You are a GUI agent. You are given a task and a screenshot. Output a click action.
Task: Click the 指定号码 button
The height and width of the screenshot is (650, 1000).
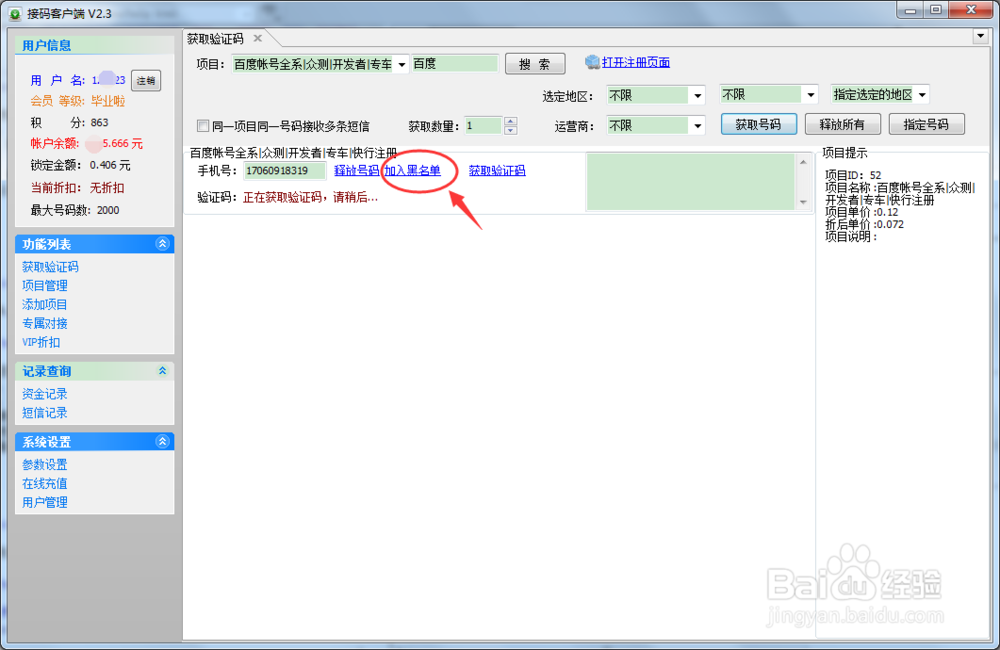(927, 124)
